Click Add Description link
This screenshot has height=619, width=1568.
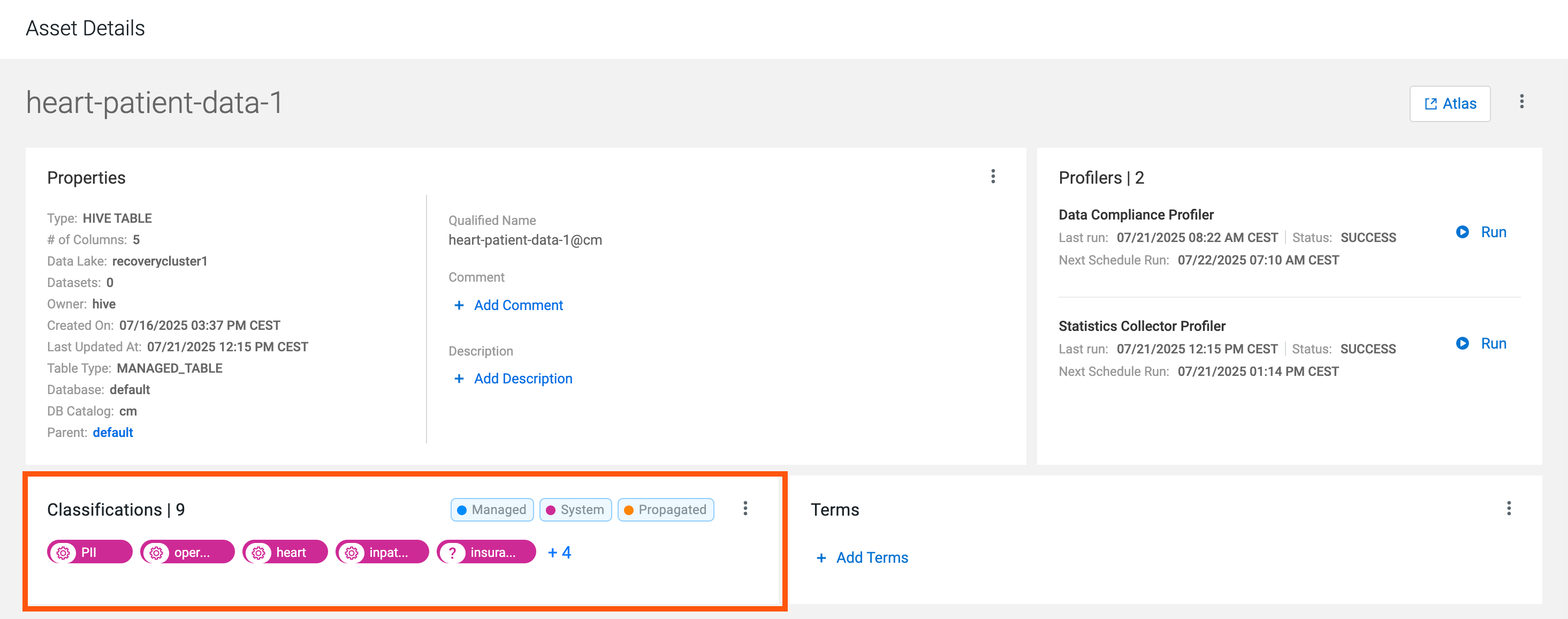523,379
